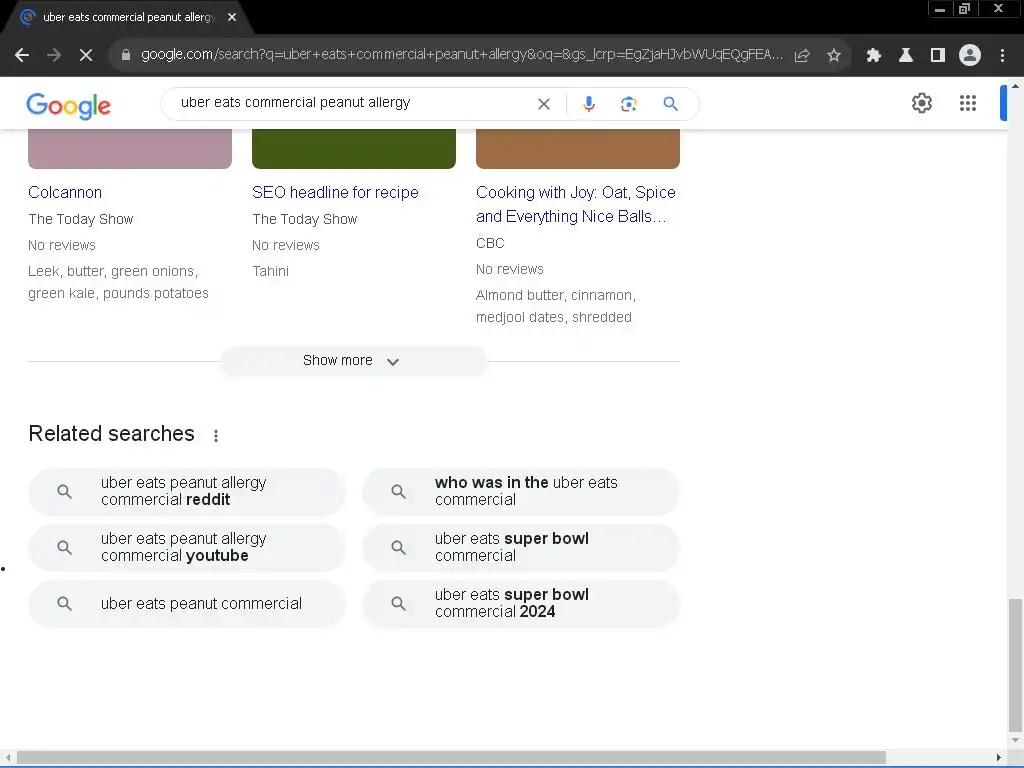Screen dimensions: 1024x768
Task: Click the green SEO headline recipe thumbnail
Action: click(x=354, y=149)
